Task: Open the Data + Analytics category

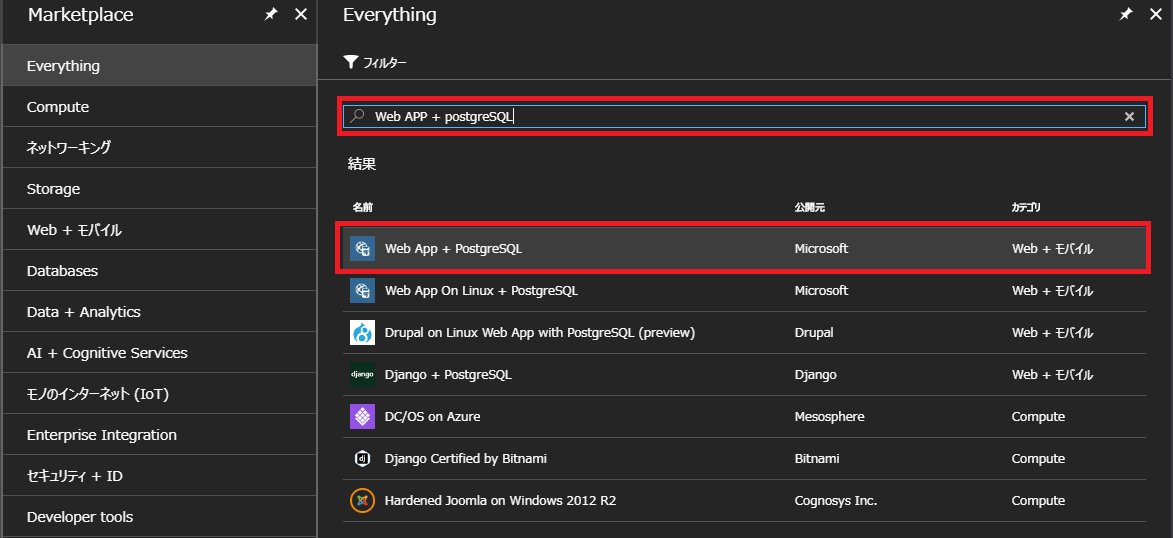Action: tap(159, 312)
